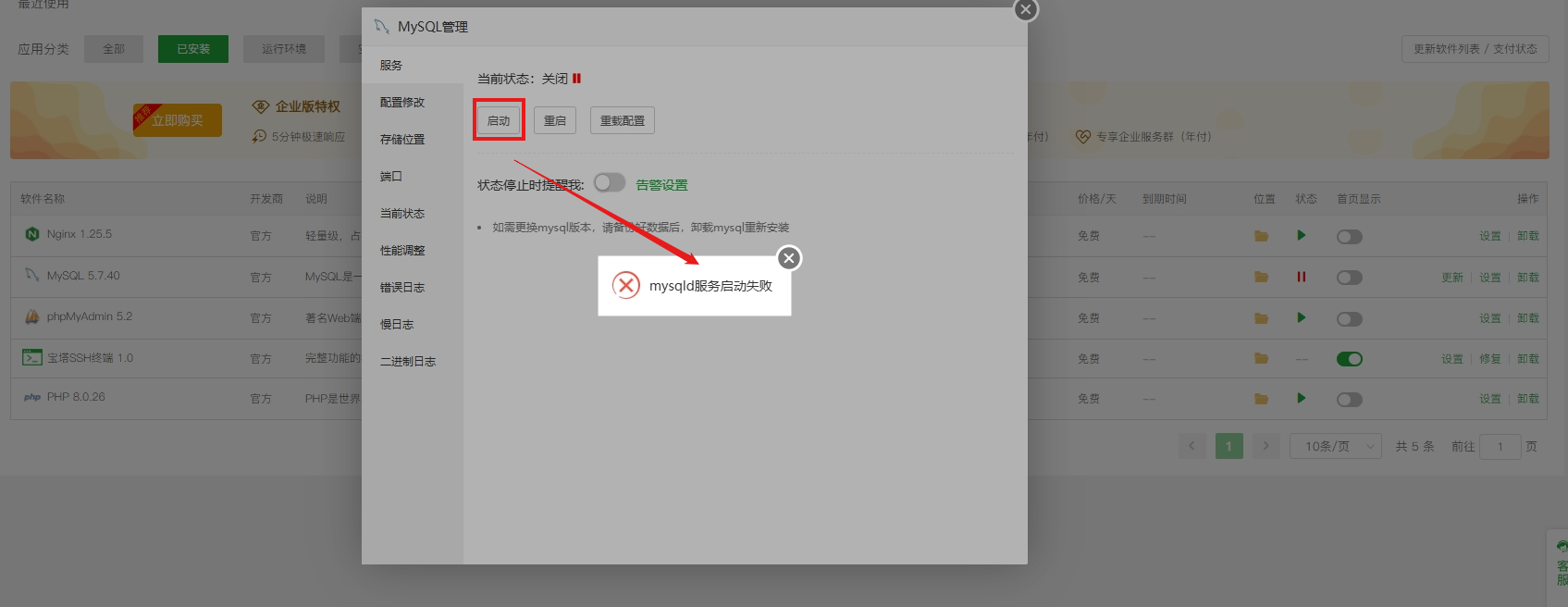Click the MySQL red paused status icon
Image resolution: width=1568 pixels, height=607 pixels.
1302,277
